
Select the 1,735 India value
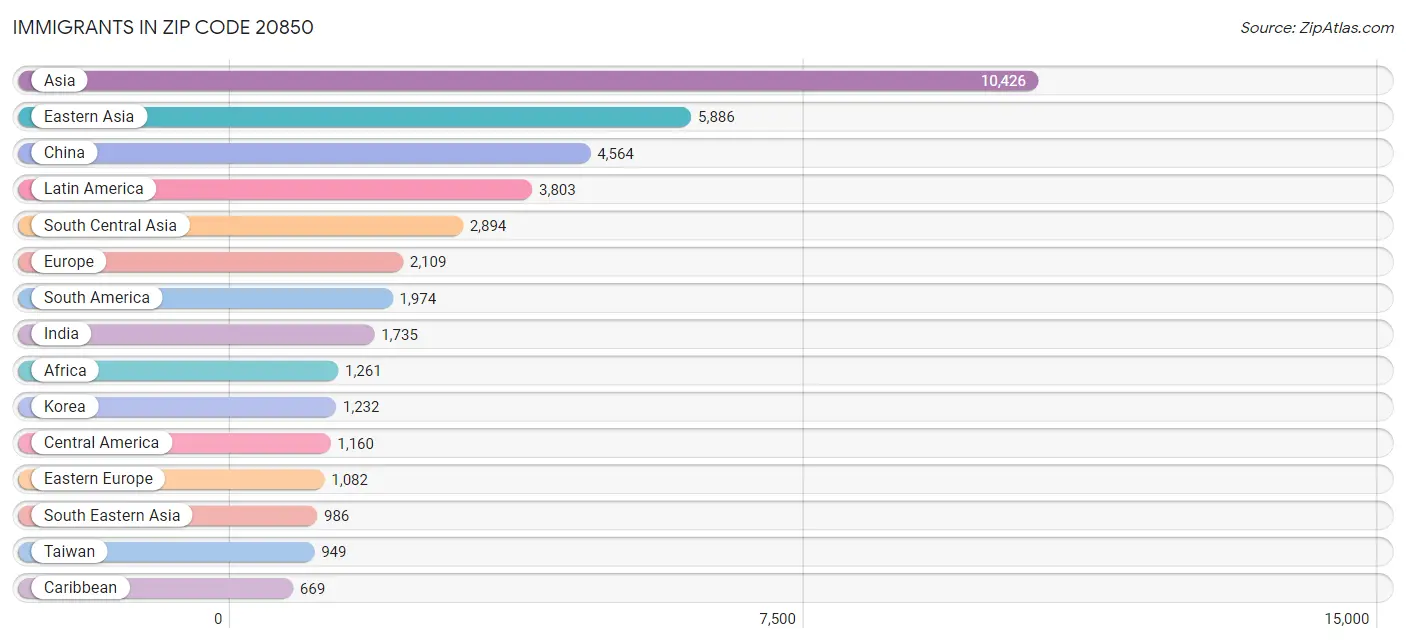pyautogui.click(x=399, y=334)
